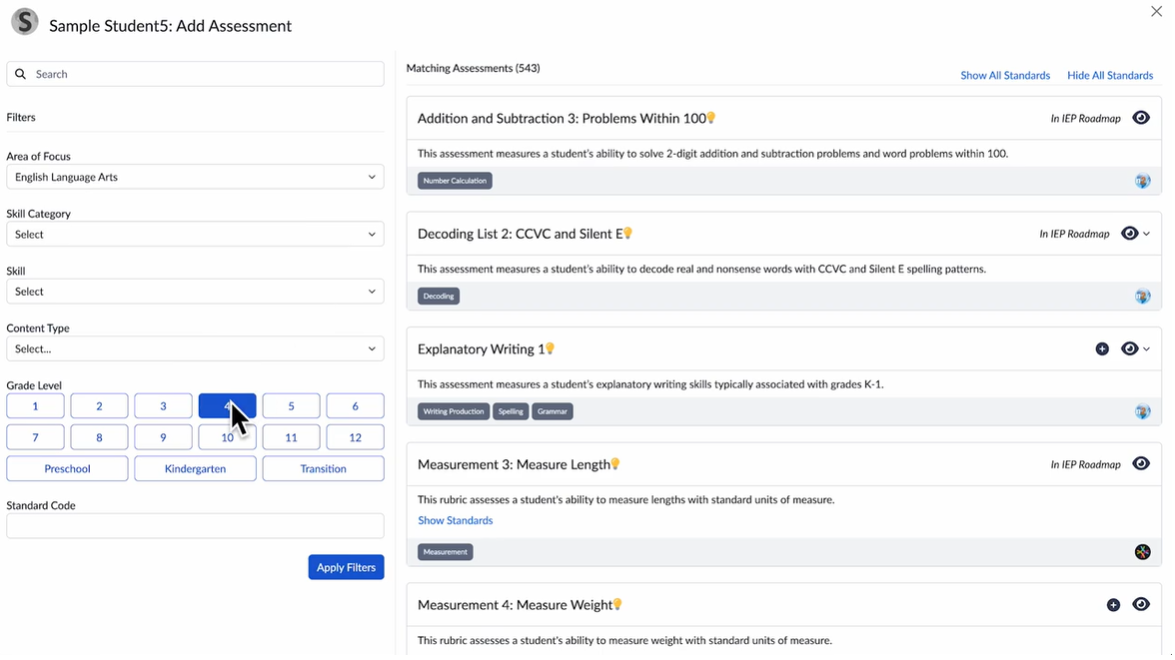Toggle eye icon for Measurement 3: Measure Length
This screenshot has width=1175, height=660.
point(1141,464)
